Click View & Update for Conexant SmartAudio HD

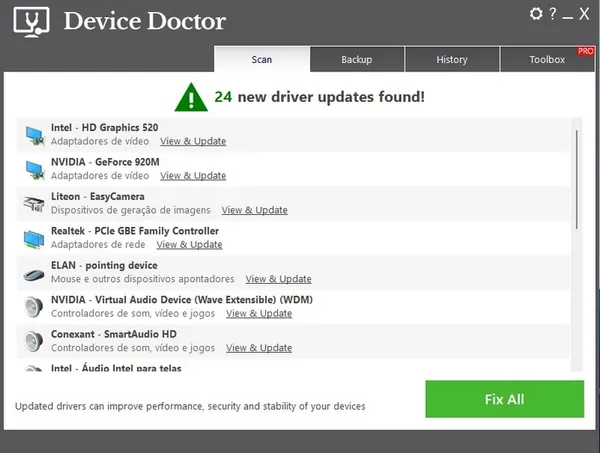259,348
